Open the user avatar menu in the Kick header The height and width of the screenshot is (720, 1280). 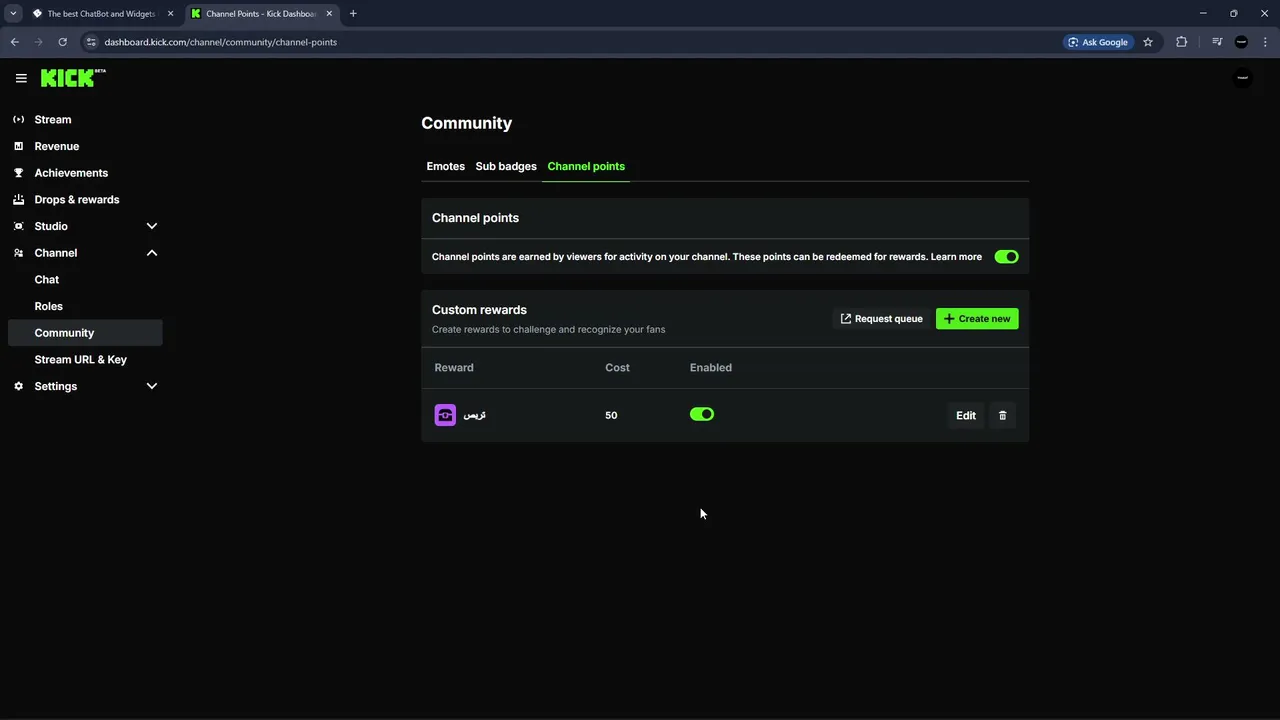(x=1242, y=78)
